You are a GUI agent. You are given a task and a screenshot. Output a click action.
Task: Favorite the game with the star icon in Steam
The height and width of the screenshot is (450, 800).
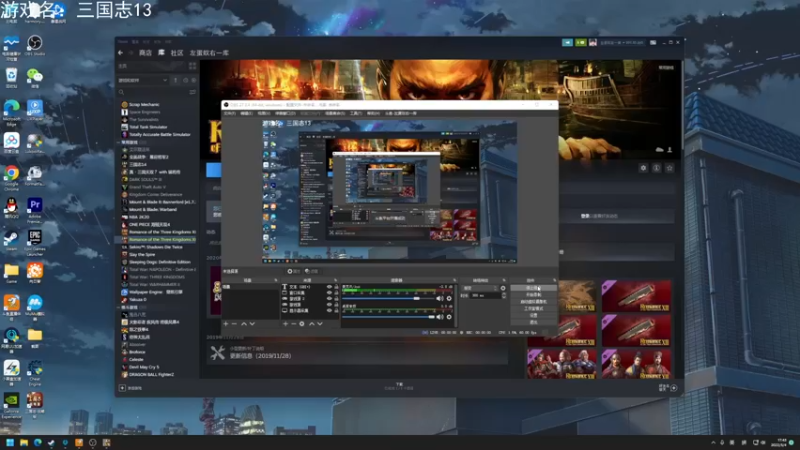(x=670, y=168)
